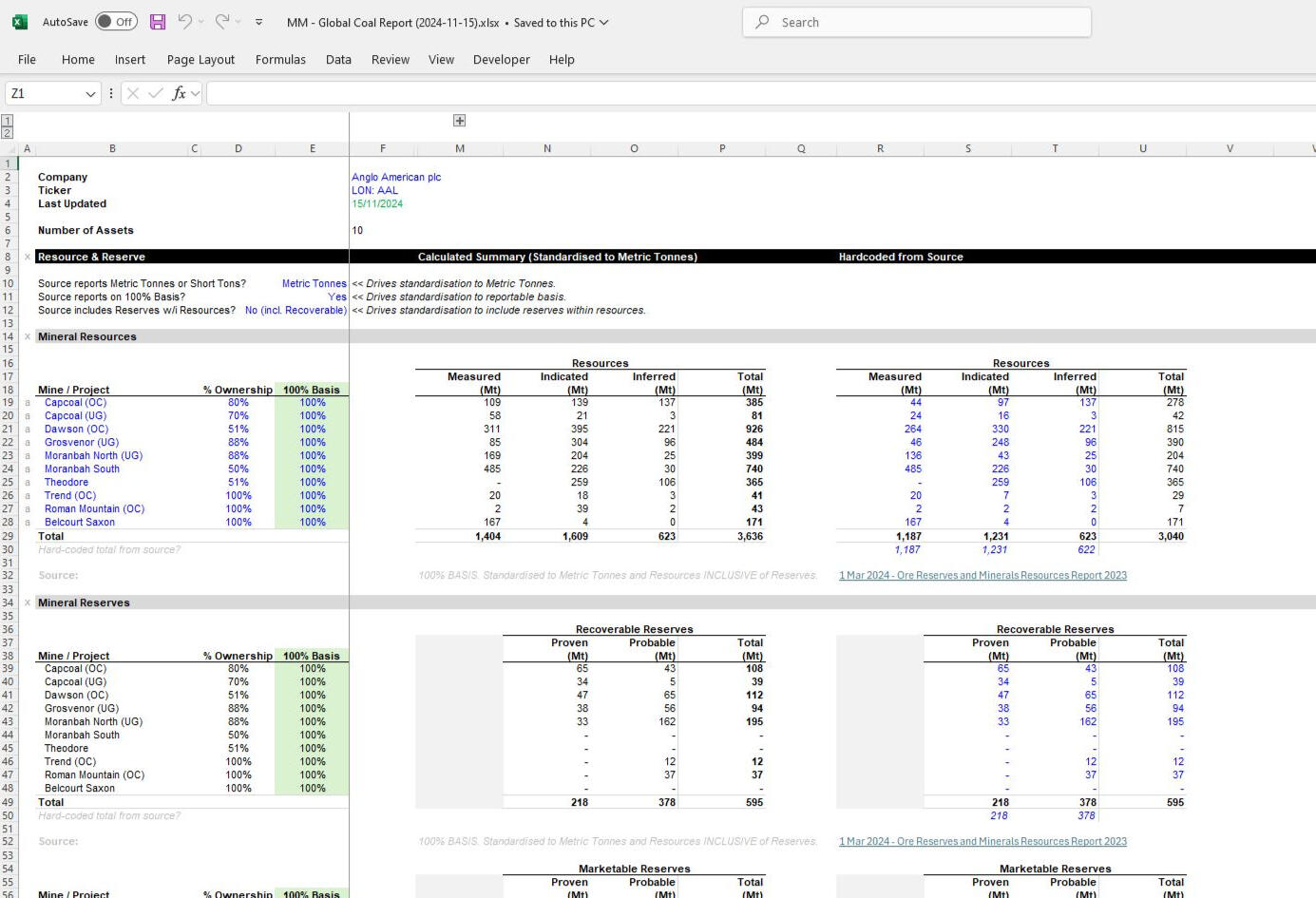This screenshot has height=898, width=1316.
Task: Open Customize Quick Access Toolbar menu
Action: pos(258,22)
